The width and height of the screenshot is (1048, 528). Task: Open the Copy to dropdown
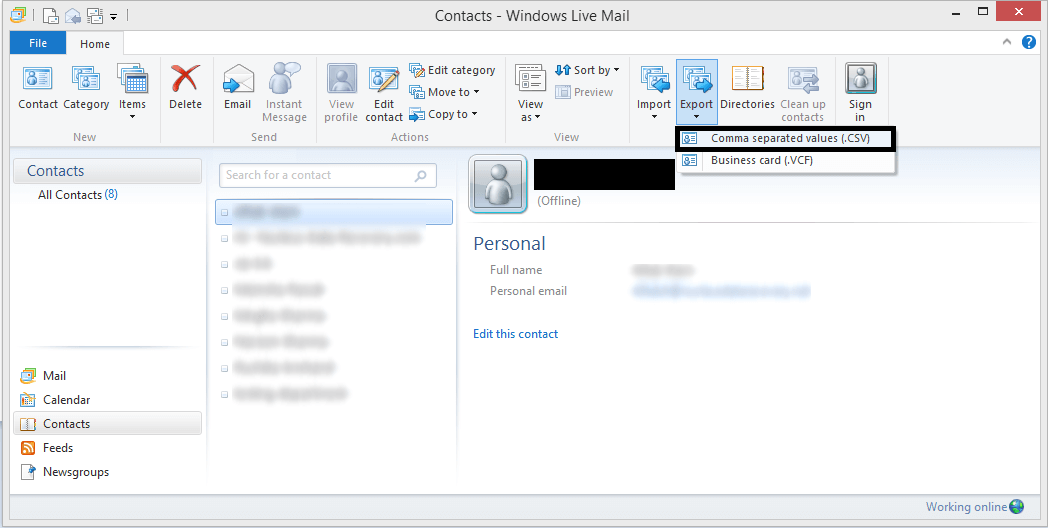click(443, 114)
